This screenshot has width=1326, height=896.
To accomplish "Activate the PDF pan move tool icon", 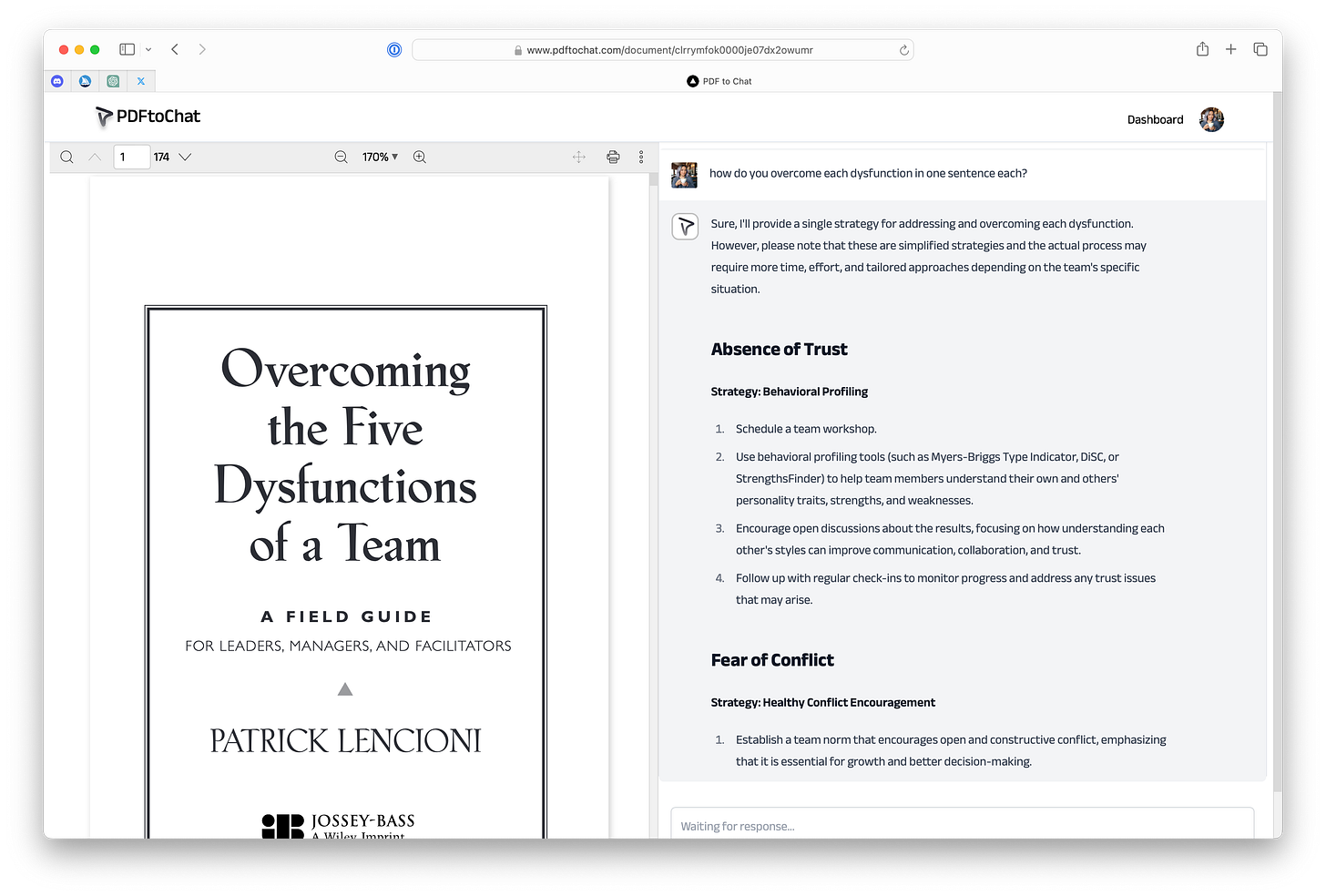I will (x=579, y=157).
